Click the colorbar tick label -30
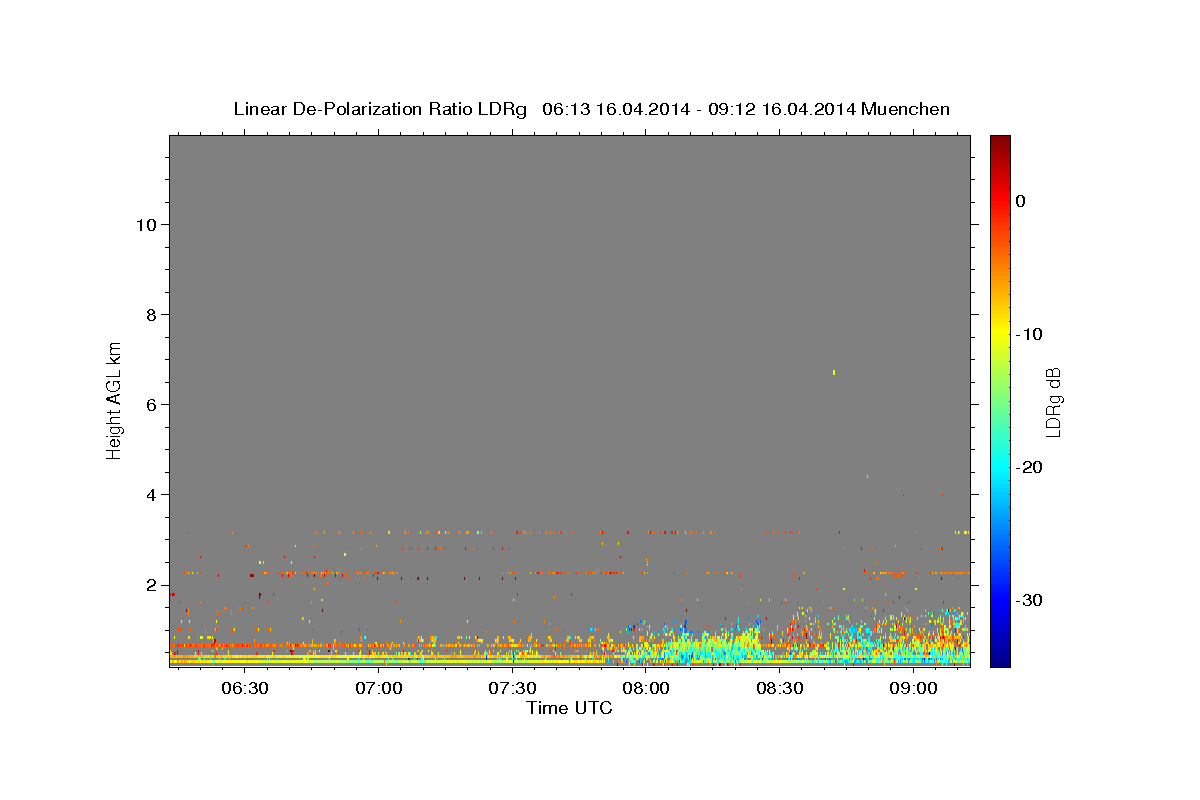The width and height of the screenshot is (1200, 800). [x=1030, y=600]
